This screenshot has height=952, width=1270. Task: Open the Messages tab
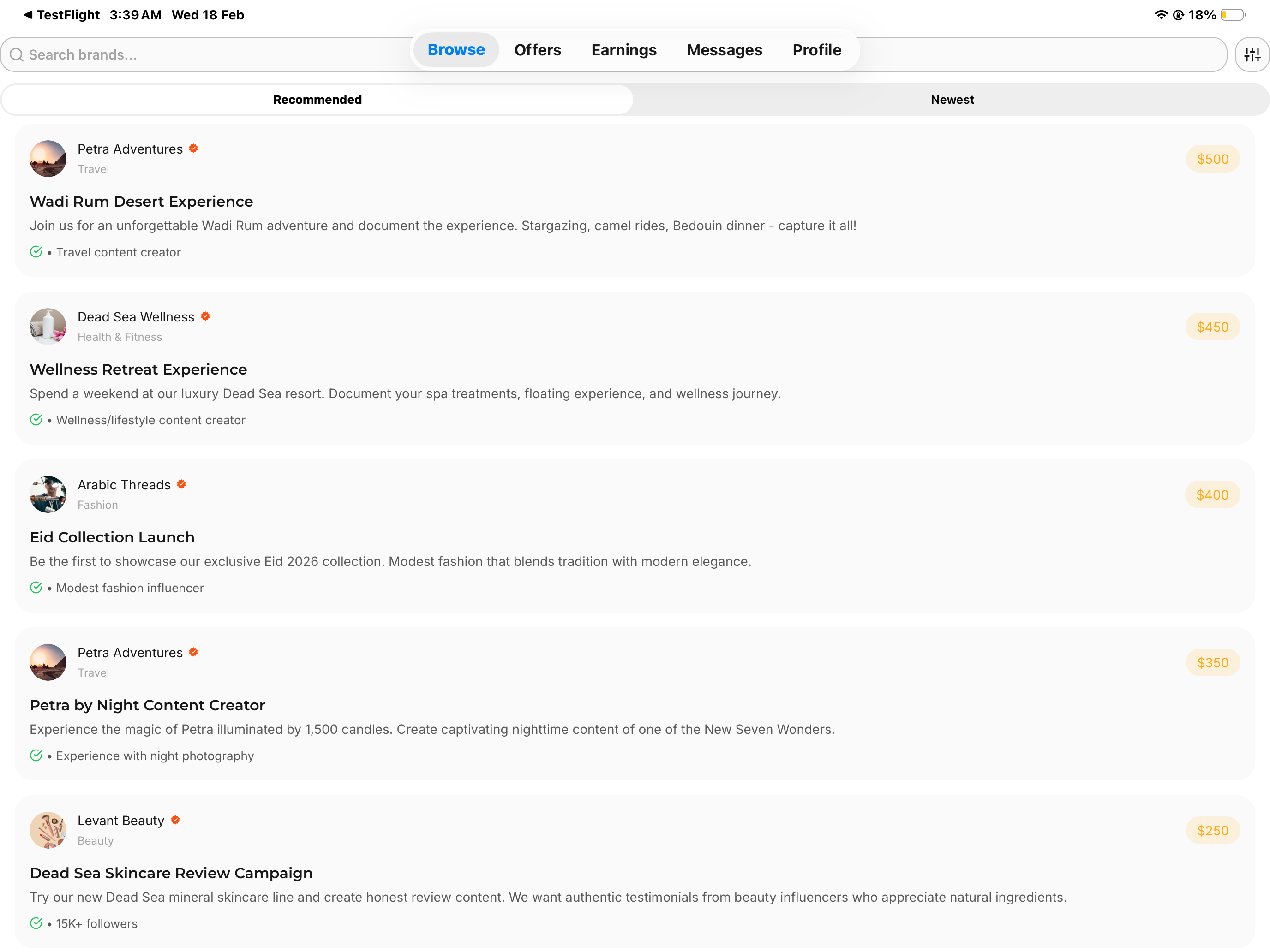click(x=725, y=50)
